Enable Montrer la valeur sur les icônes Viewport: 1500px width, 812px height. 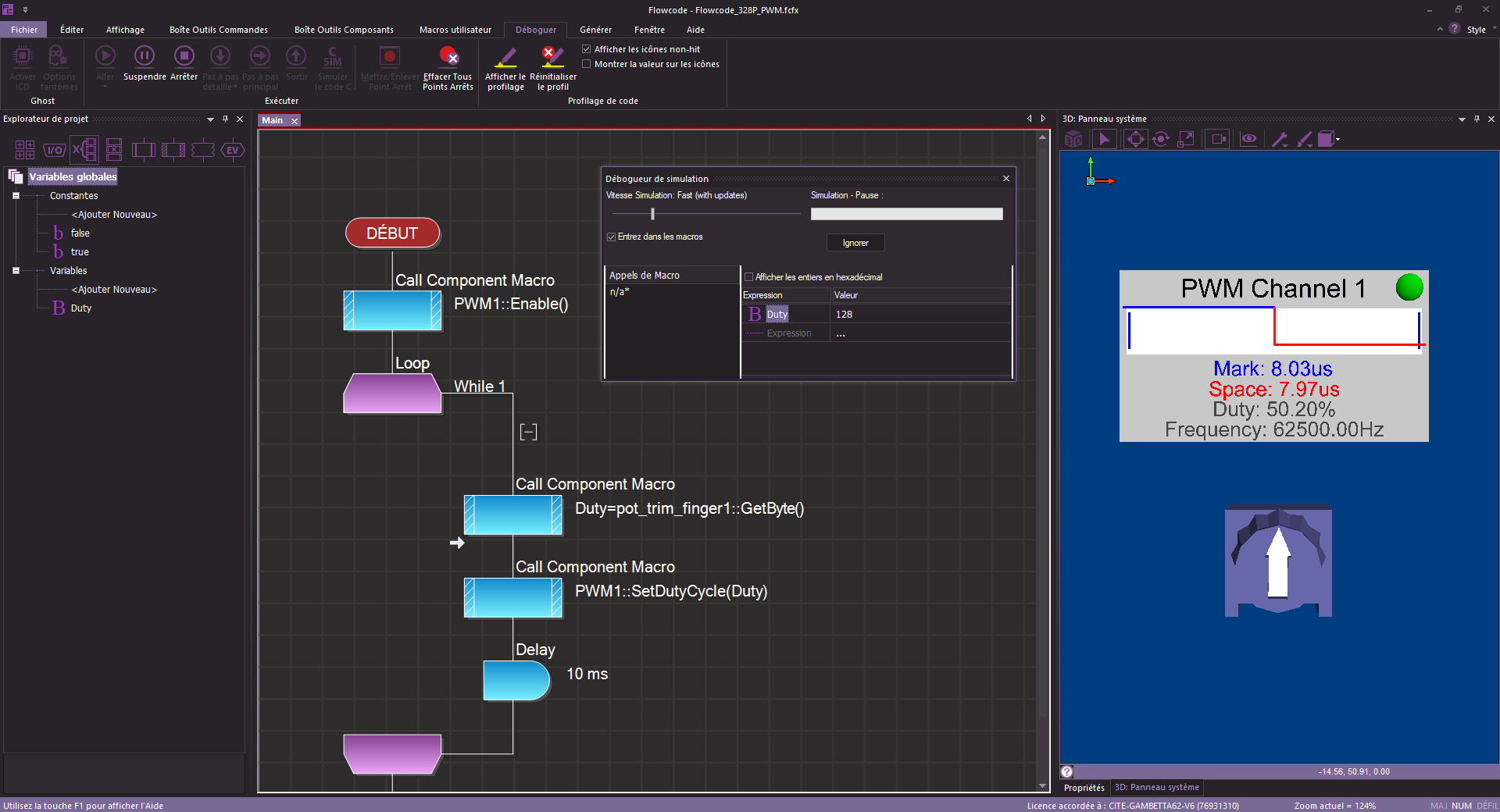587,64
